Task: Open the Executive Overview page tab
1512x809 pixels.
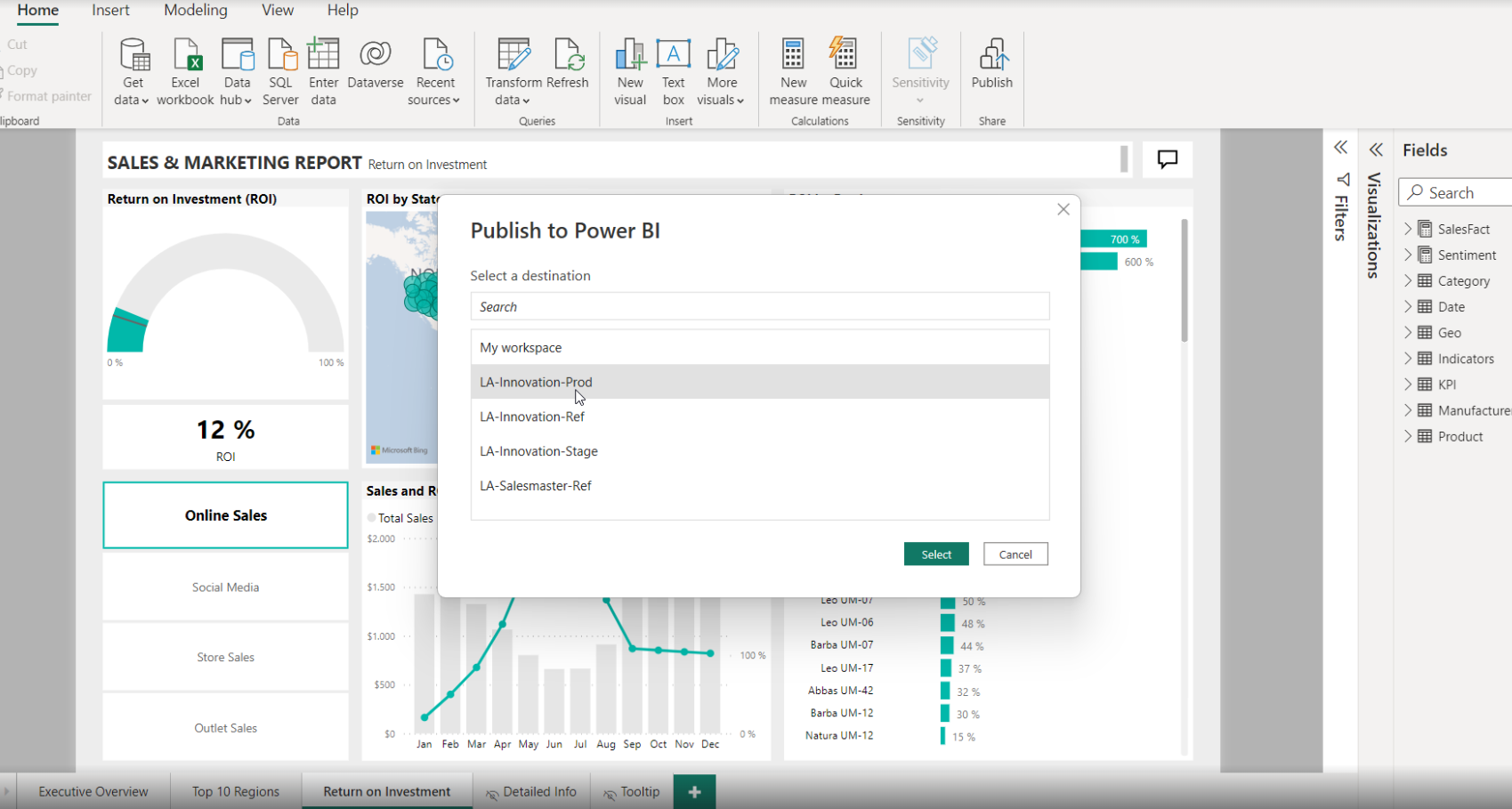Action: point(93,791)
